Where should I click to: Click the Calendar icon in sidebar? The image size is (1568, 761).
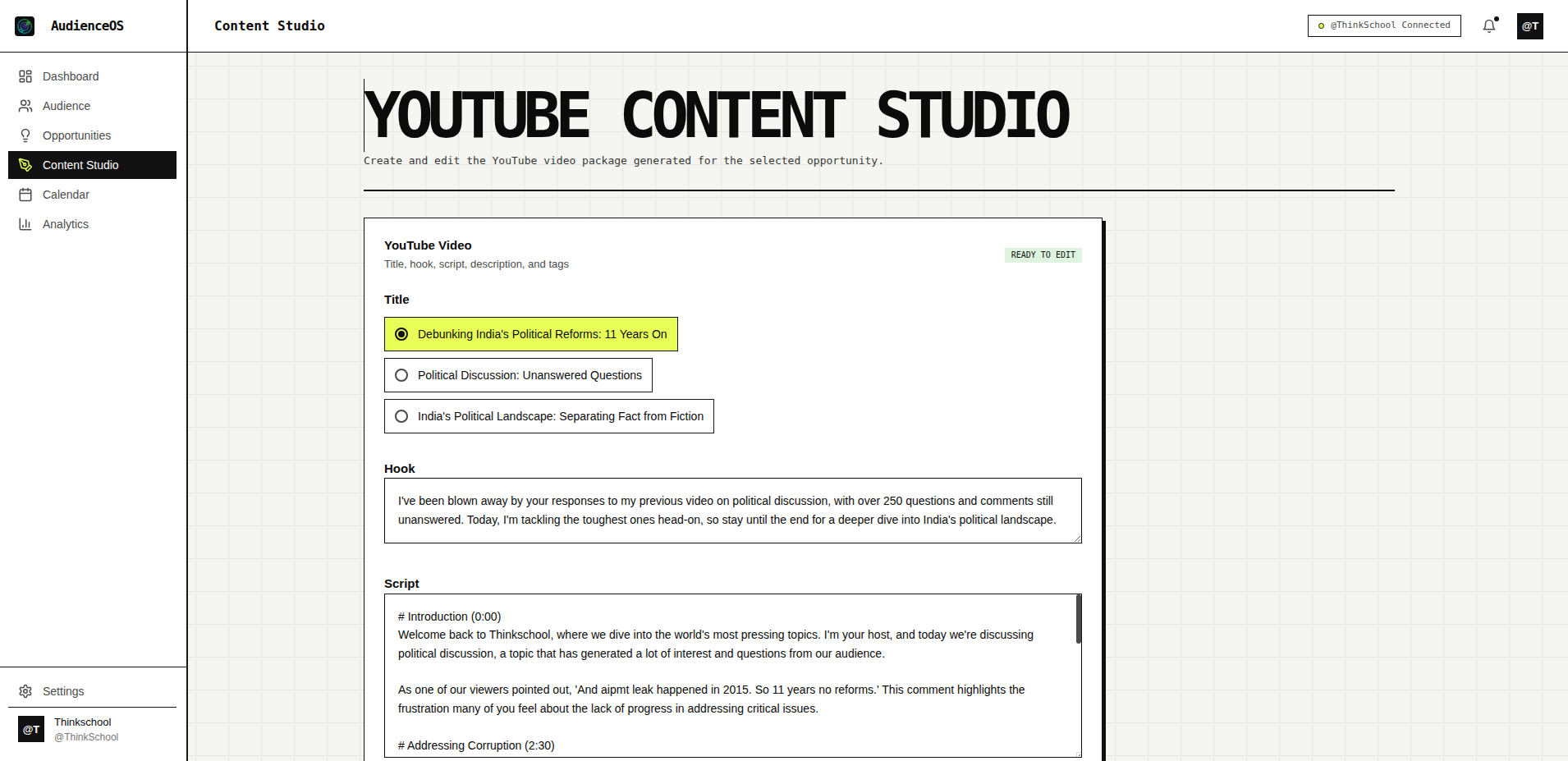point(25,195)
